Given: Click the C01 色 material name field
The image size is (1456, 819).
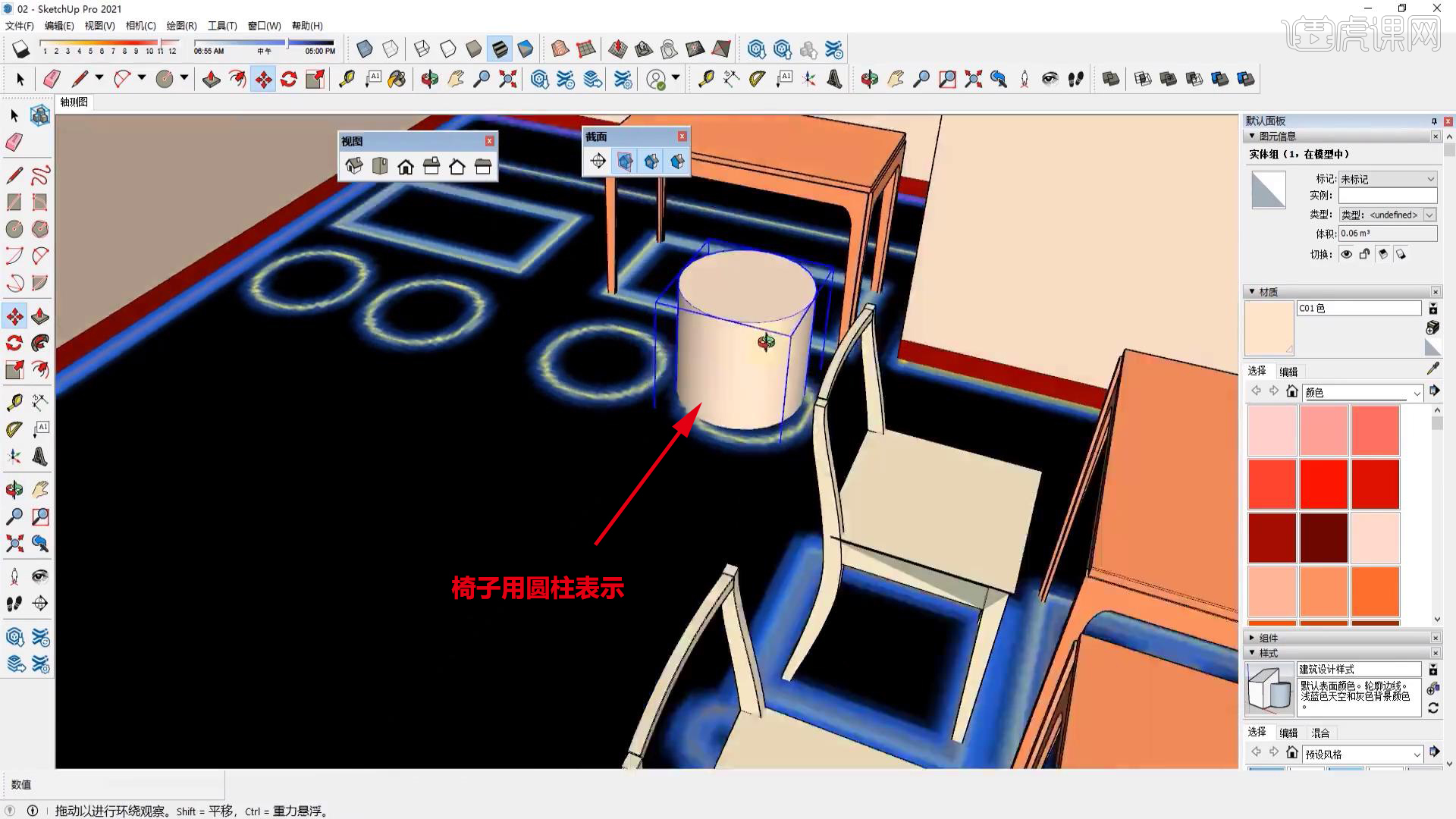Looking at the screenshot, I should 1359,308.
